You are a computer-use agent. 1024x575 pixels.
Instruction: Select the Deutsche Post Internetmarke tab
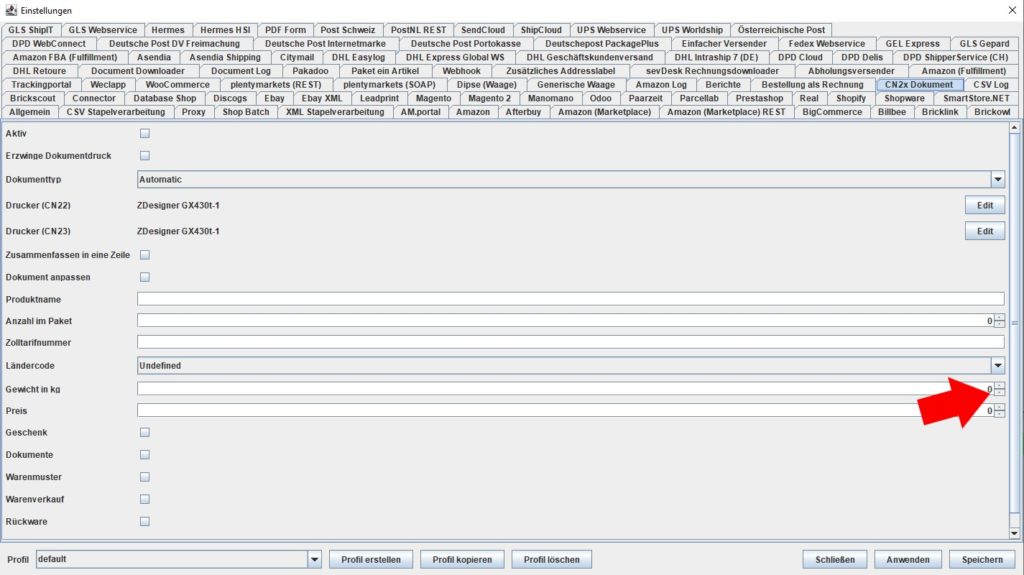coord(325,43)
